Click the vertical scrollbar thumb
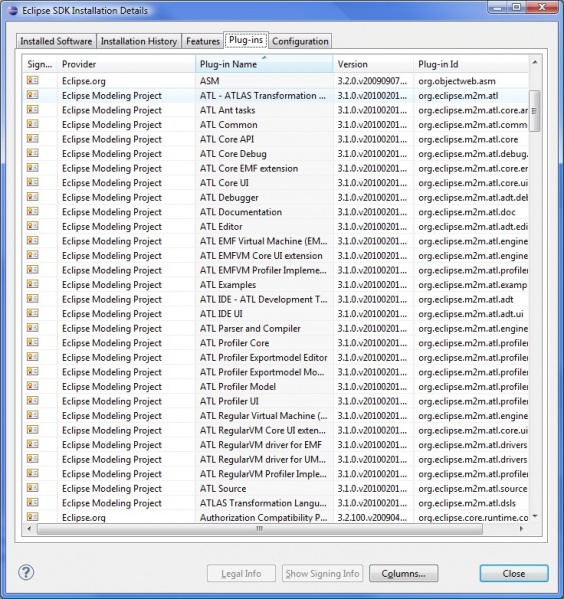Image resolution: width=564 pixels, height=599 pixels. 535,111
